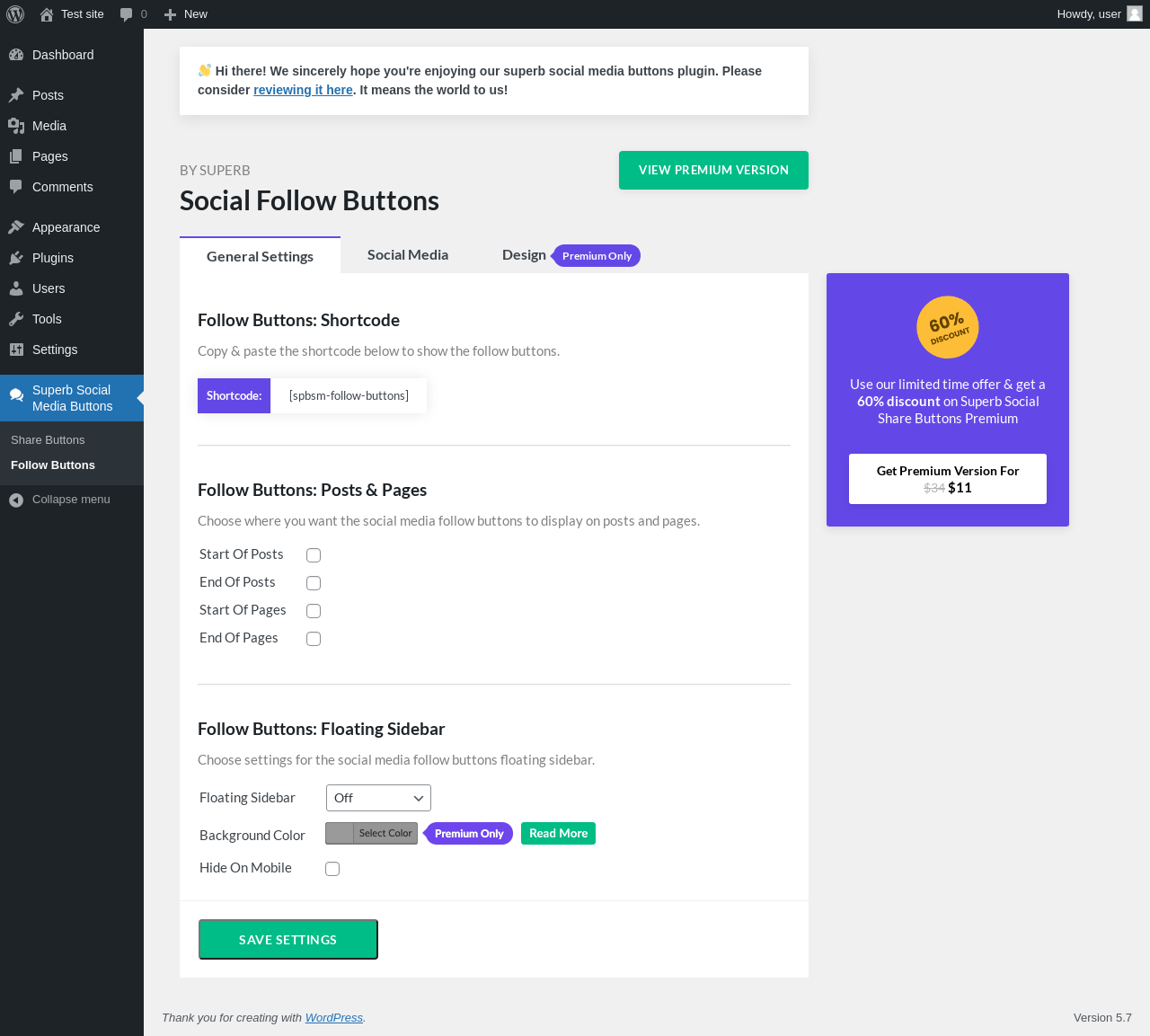Open the WordPress footer link
Image resolution: width=1150 pixels, height=1036 pixels.
334,1018
